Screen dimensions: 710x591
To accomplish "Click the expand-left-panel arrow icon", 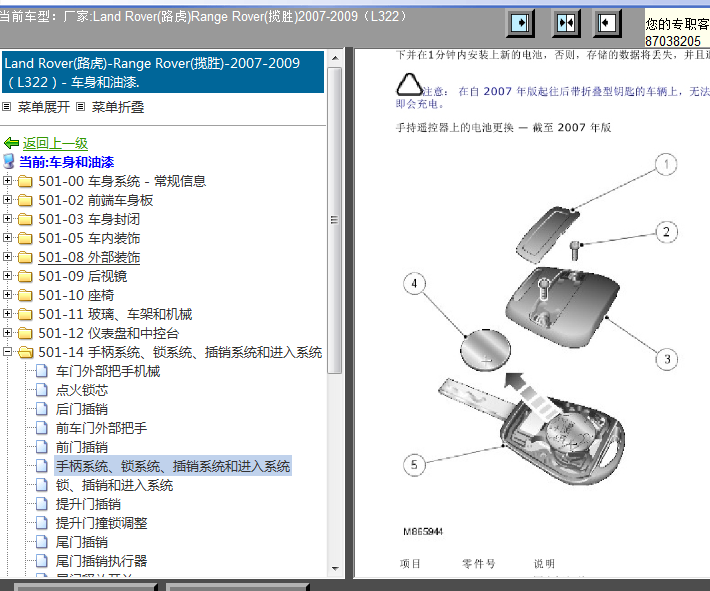I will click(607, 23).
